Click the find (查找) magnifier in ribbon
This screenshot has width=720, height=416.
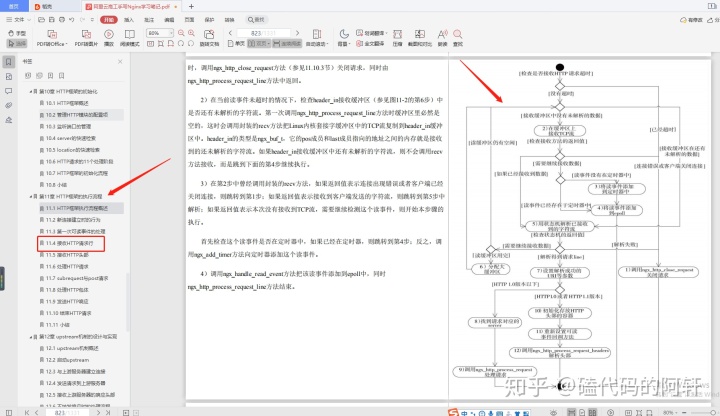[458, 38]
